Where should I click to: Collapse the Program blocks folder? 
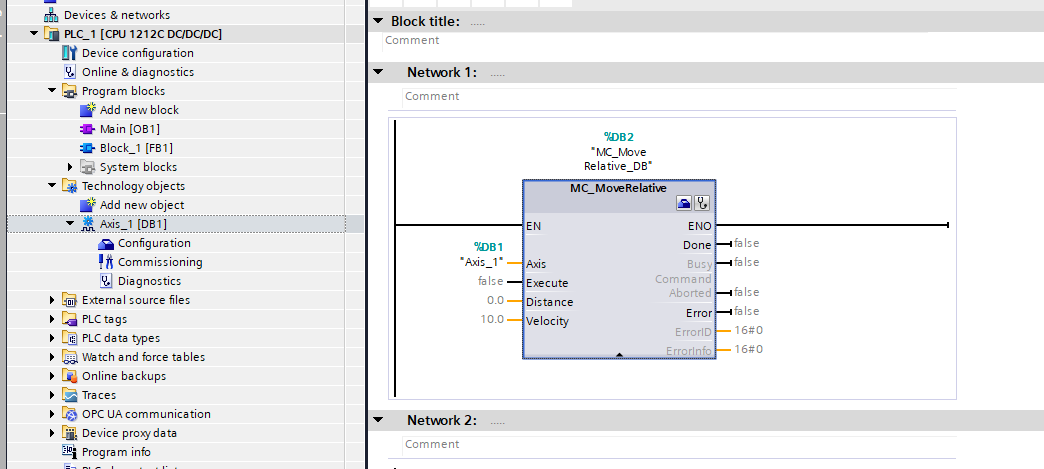click(53, 91)
